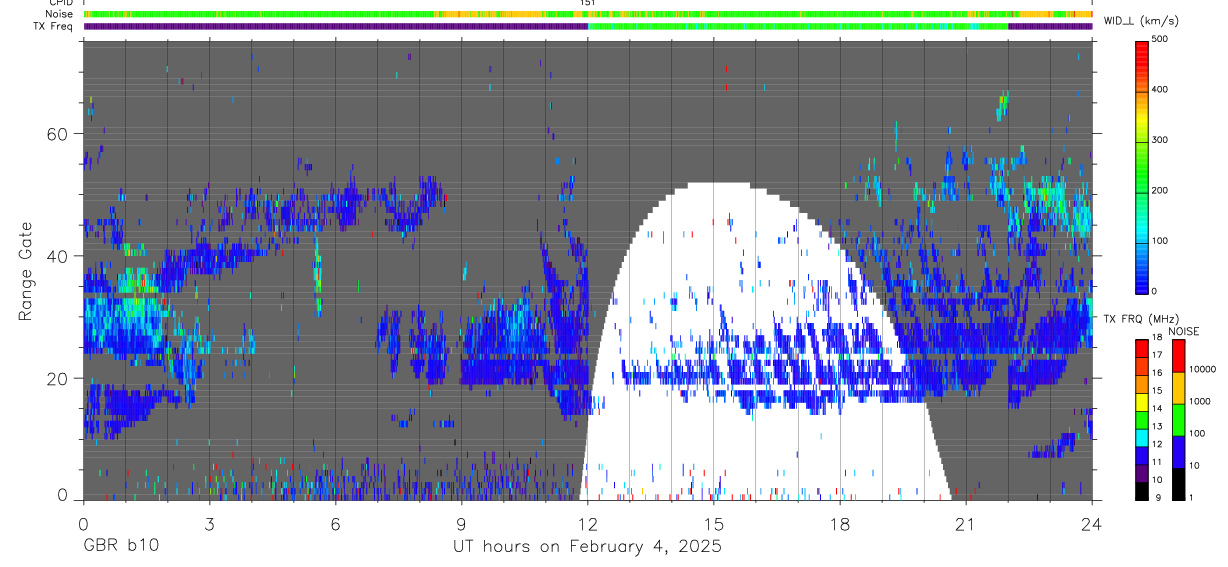
Task: Click the "CPID" row label at top
Action: point(62,3)
